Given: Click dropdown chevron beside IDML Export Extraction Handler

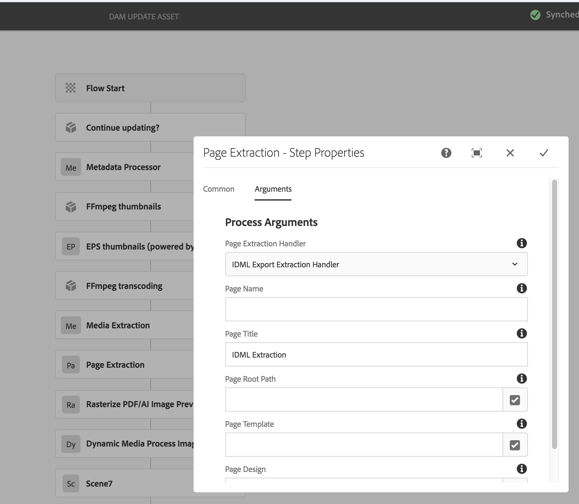Looking at the screenshot, I should coord(515,264).
